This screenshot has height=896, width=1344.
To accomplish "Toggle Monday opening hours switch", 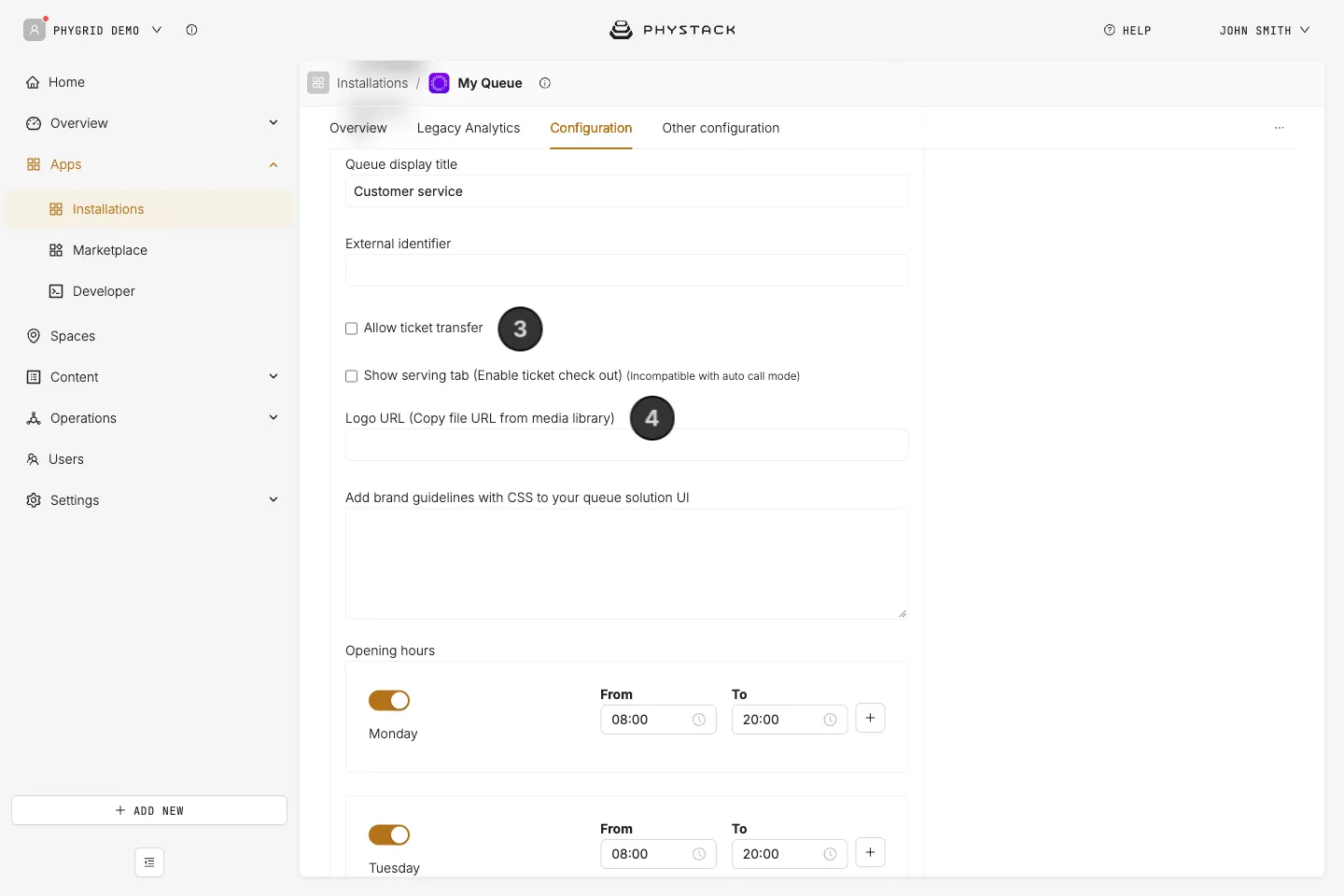I will (389, 700).
